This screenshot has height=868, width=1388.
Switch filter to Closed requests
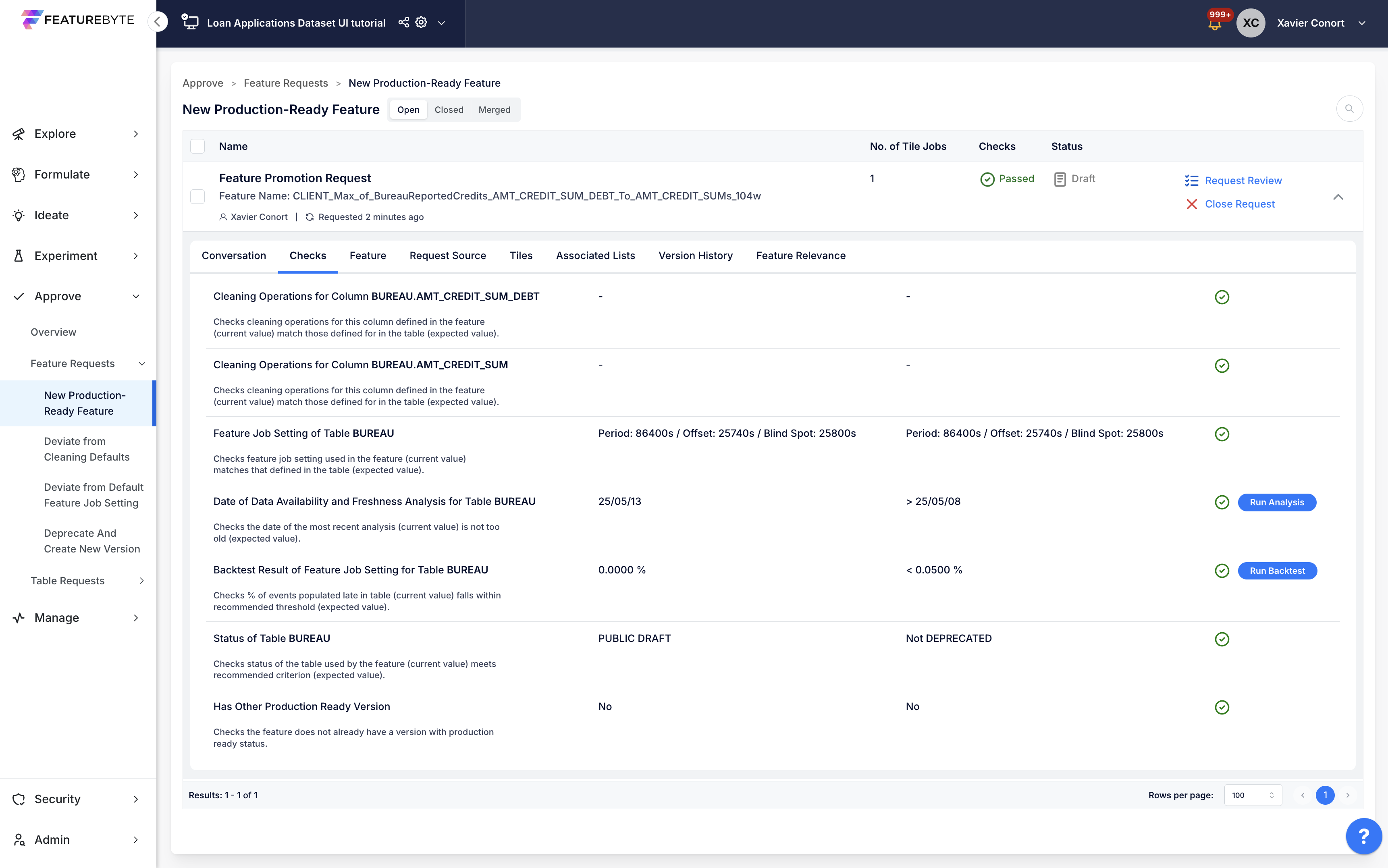tap(449, 110)
